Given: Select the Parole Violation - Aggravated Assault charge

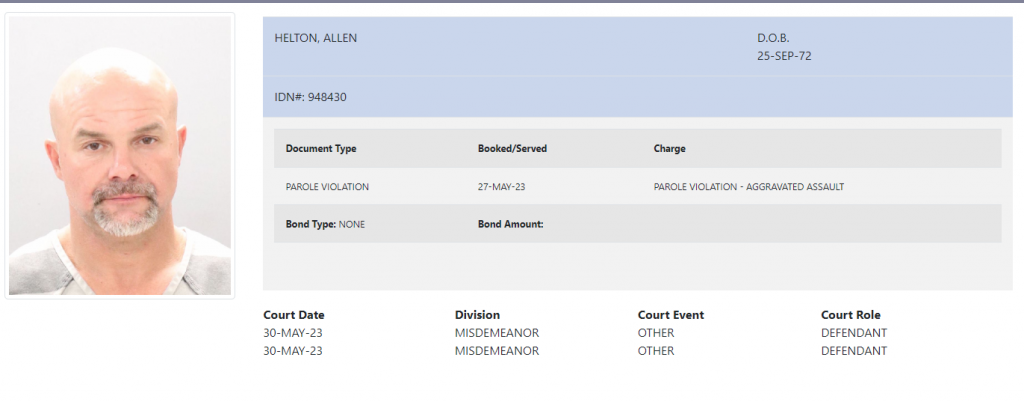Looking at the screenshot, I should click(x=748, y=186).
